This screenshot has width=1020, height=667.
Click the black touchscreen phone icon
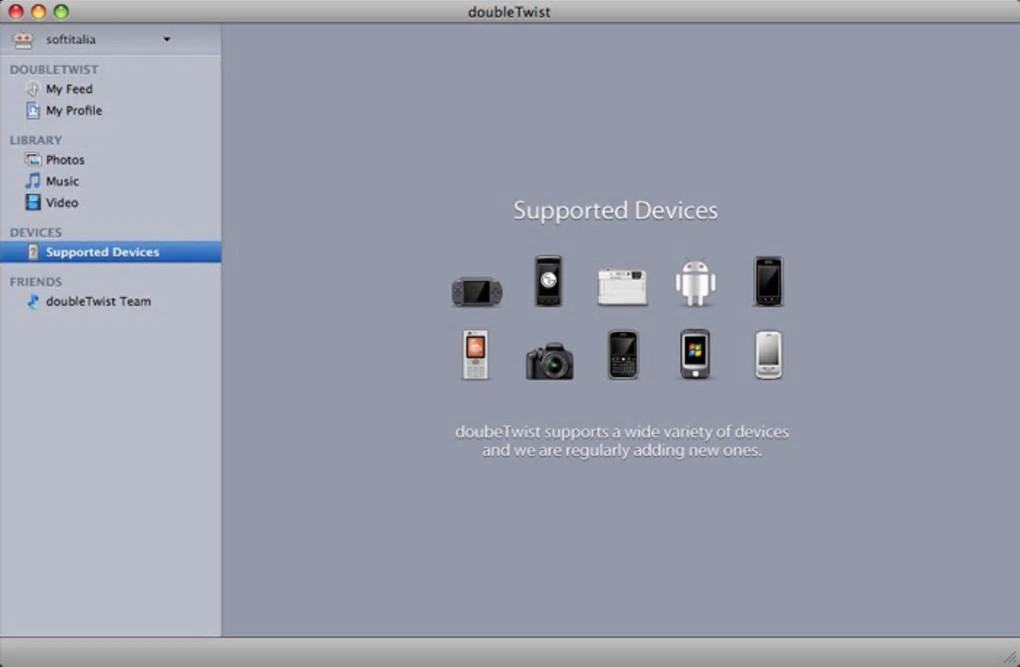(768, 281)
